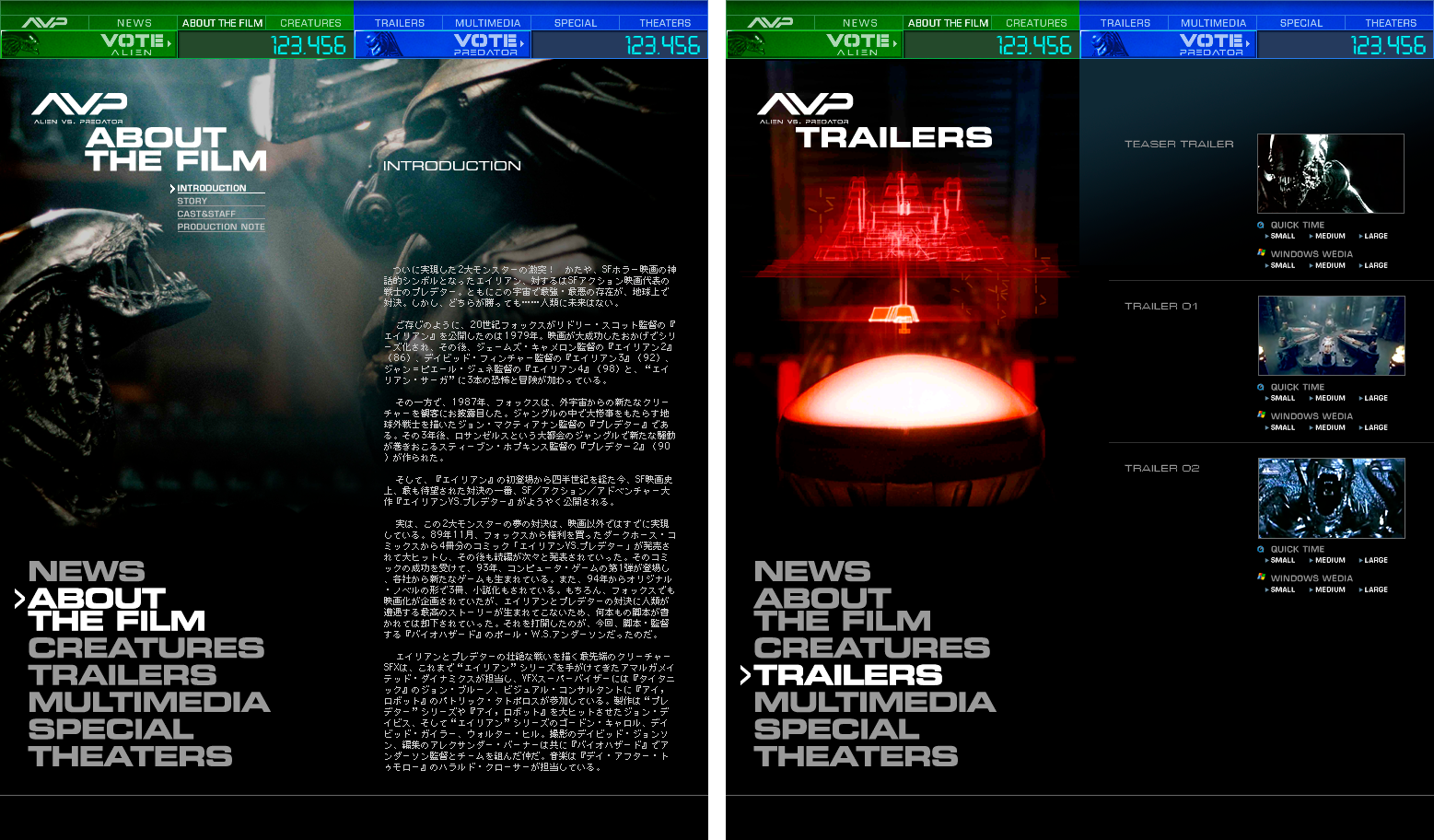The image size is (1434, 840).
Task: Click large AVP logo above Trailers heading
Action: (805, 108)
